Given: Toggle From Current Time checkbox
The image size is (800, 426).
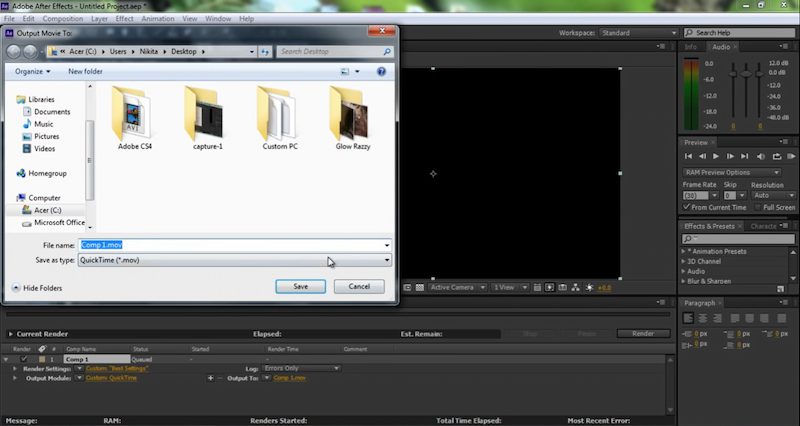Looking at the screenshot, I should click(687, 207).
